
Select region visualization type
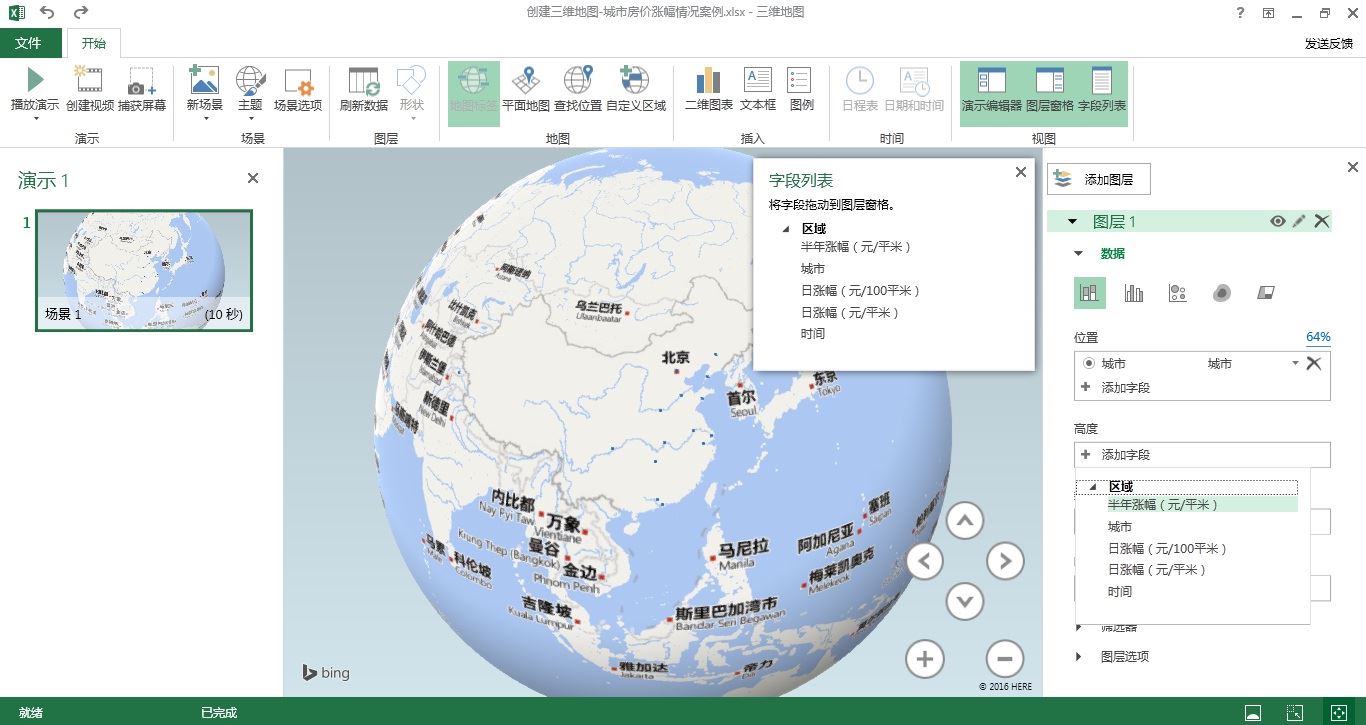pyautogui.click(x=1266, y=293)
